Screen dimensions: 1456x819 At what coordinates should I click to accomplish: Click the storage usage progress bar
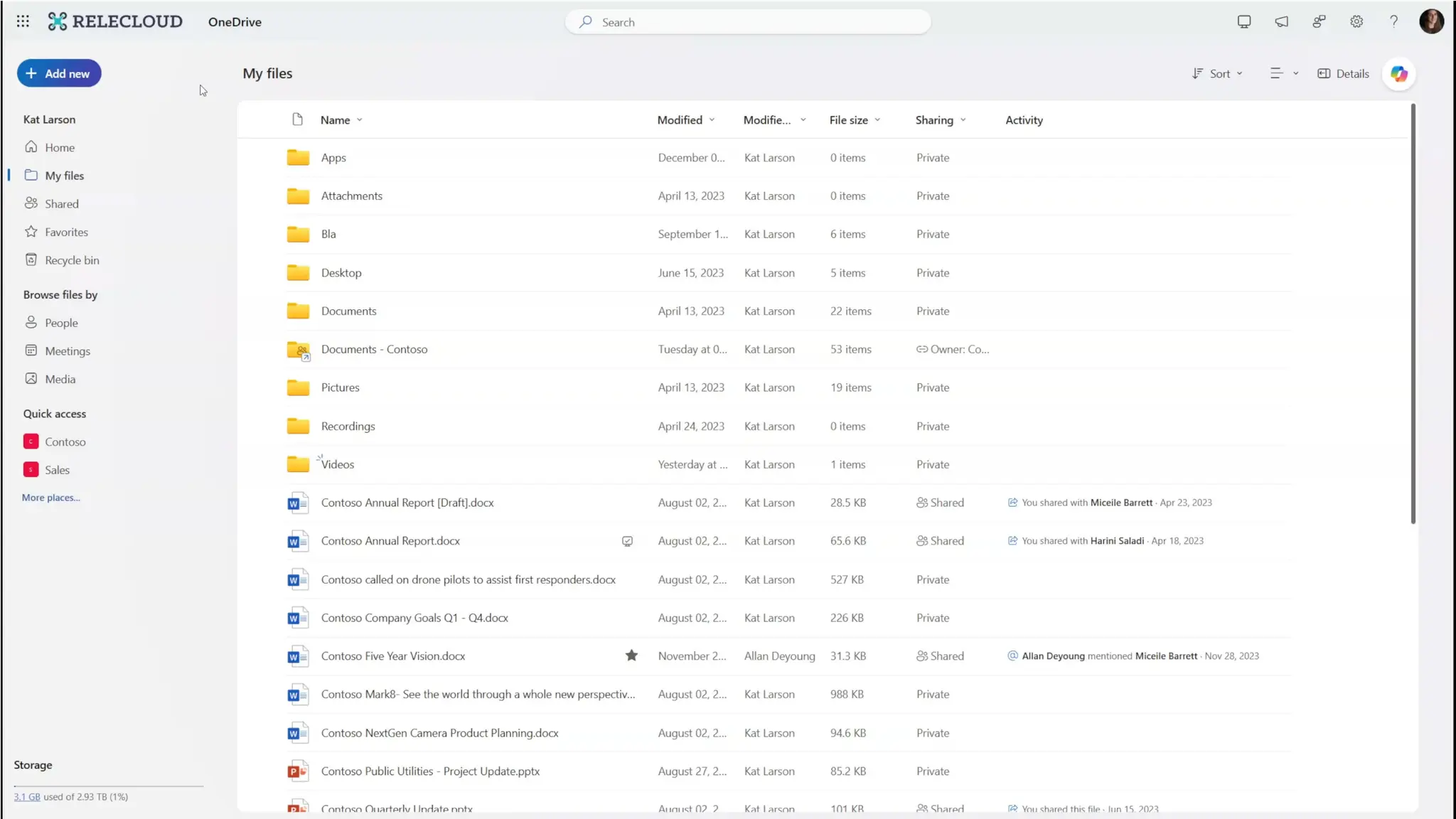(x=109, y=786)
